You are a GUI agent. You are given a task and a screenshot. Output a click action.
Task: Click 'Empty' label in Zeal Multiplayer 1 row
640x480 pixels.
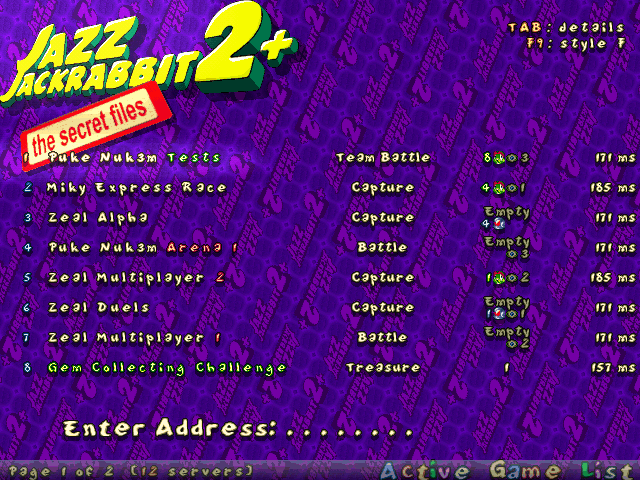click(x=507, y=332)
